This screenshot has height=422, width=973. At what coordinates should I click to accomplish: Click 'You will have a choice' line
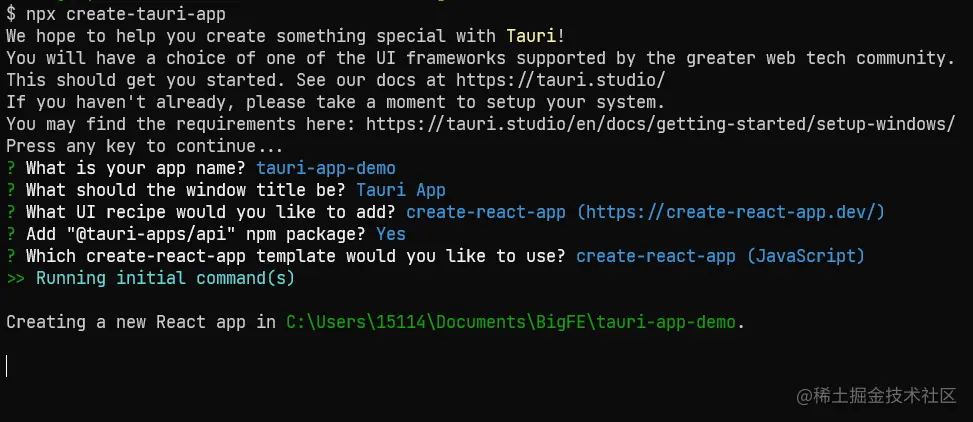point(480,58)
